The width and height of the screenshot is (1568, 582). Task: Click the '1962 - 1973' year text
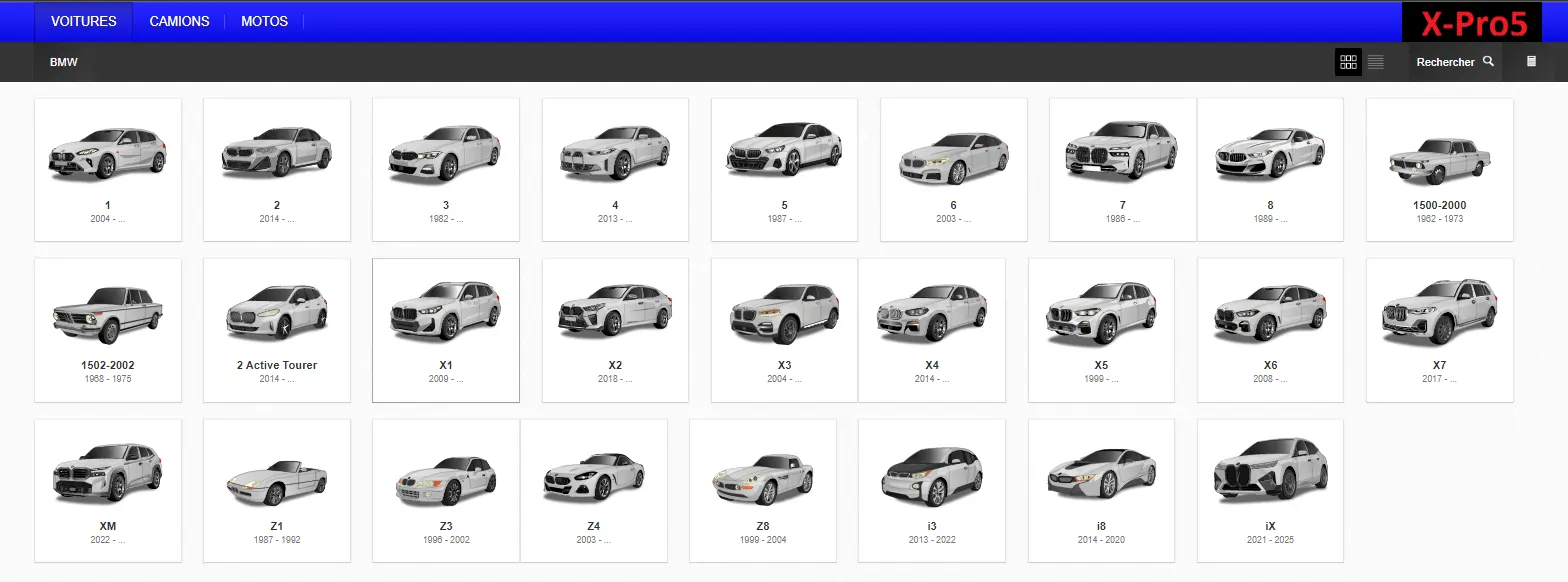[x=1440, y=219]
